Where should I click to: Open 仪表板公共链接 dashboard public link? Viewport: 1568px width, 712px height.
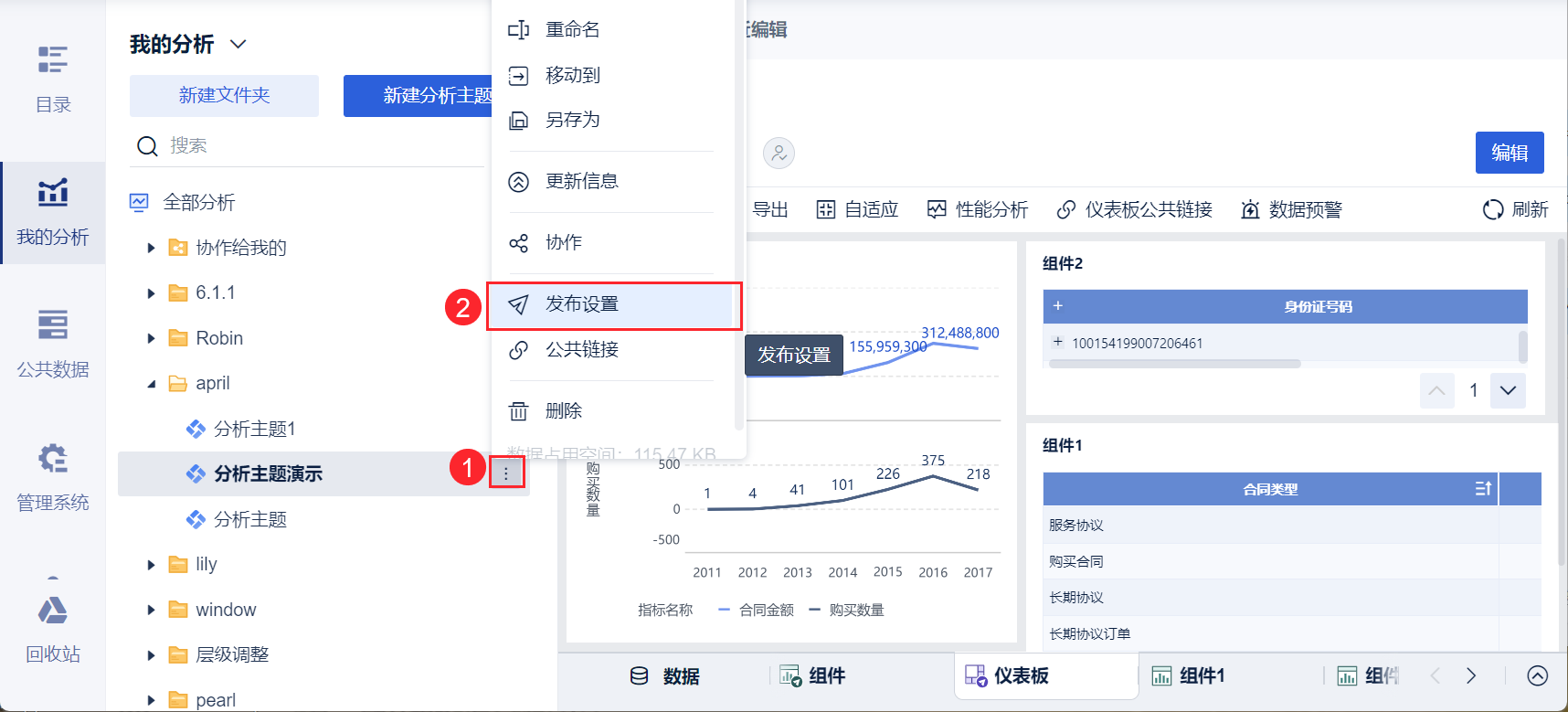1134,209
